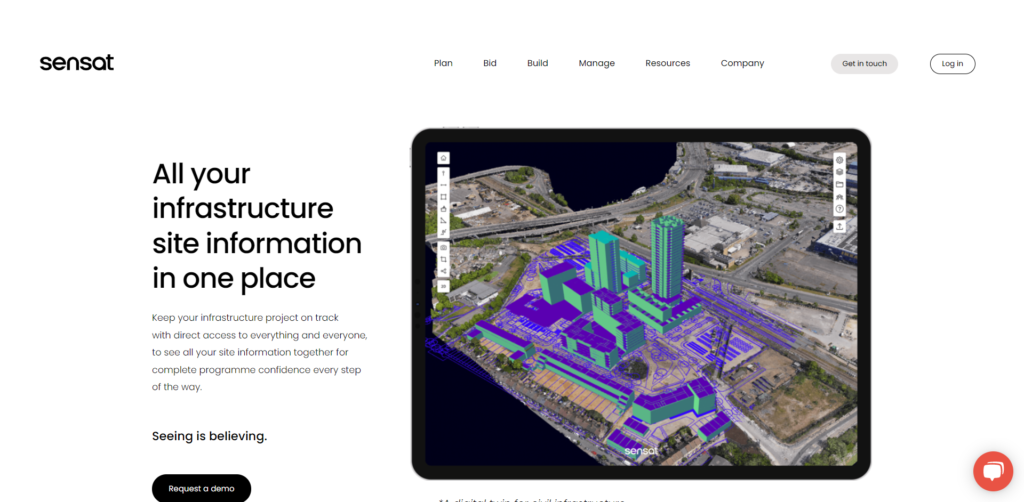Toggle the 2D view button
1024x502 pixels.
point(443,286)
